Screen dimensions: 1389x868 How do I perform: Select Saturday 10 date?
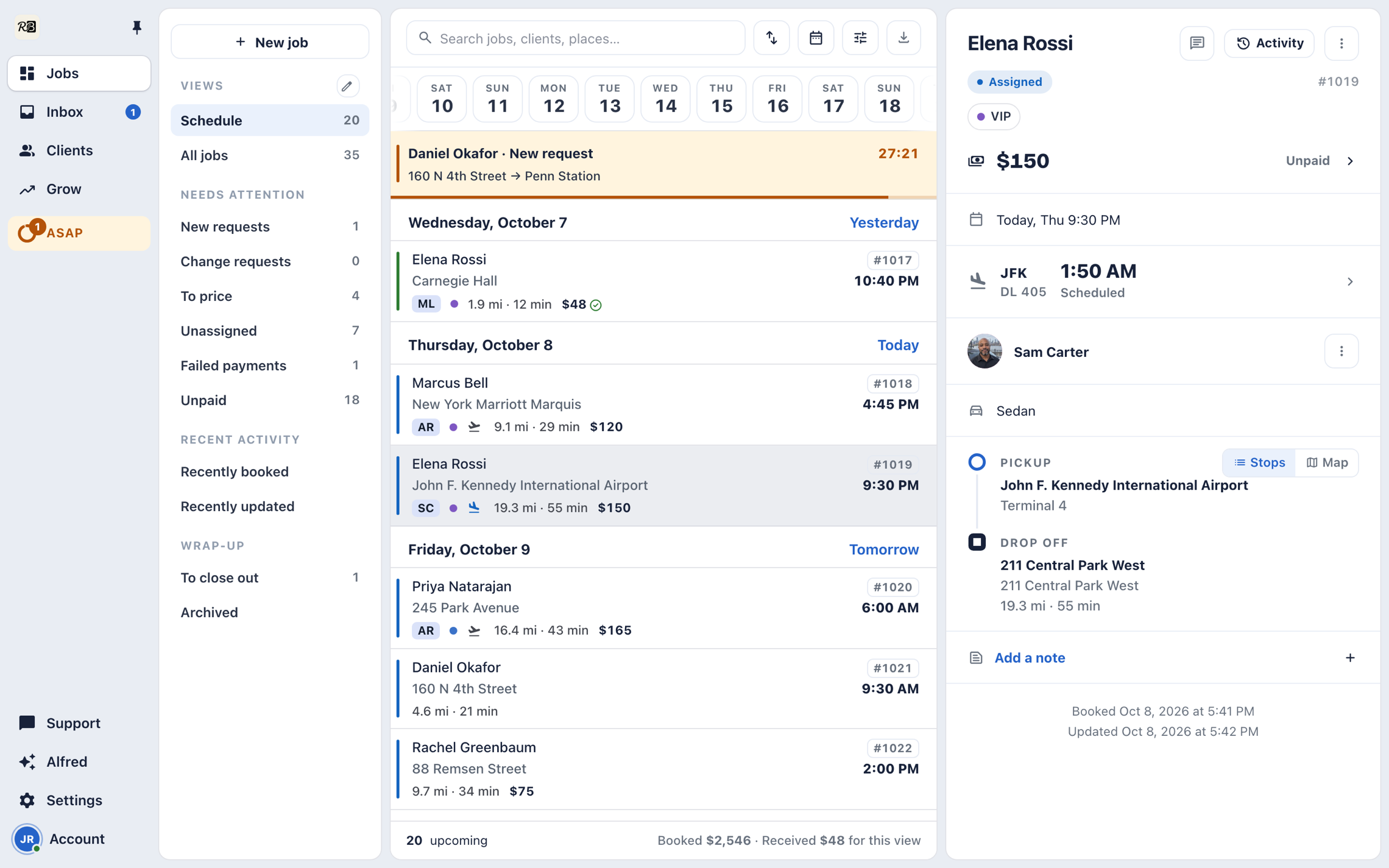click(x=442, y=99)
